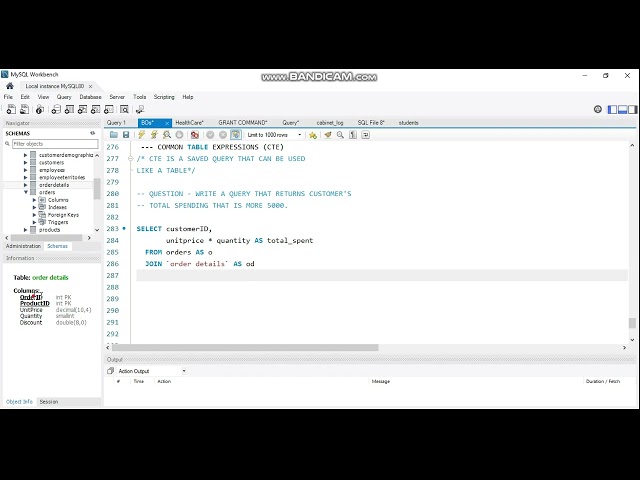This screenshot has height=480, width=640.
Task: Expand the employees table node
Action: [25, 170]
